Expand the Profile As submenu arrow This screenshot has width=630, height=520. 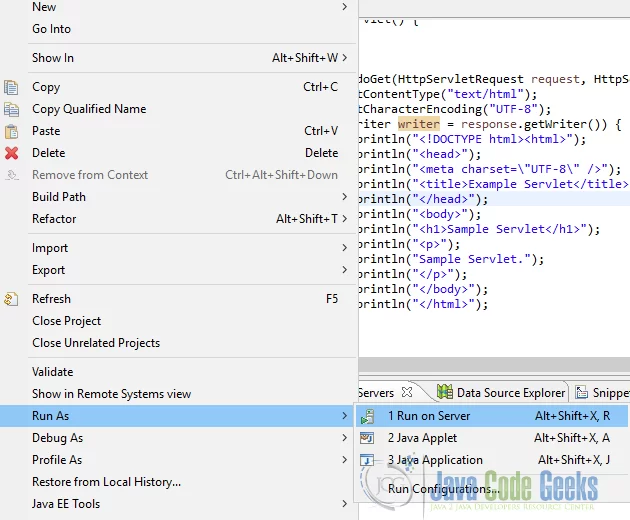click(x=344, y=459)
